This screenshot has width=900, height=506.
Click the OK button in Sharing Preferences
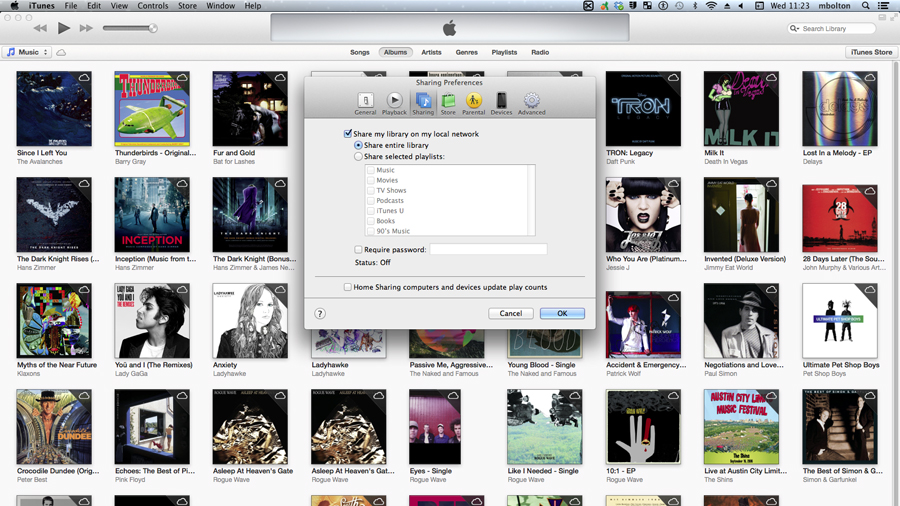point(562,313)
